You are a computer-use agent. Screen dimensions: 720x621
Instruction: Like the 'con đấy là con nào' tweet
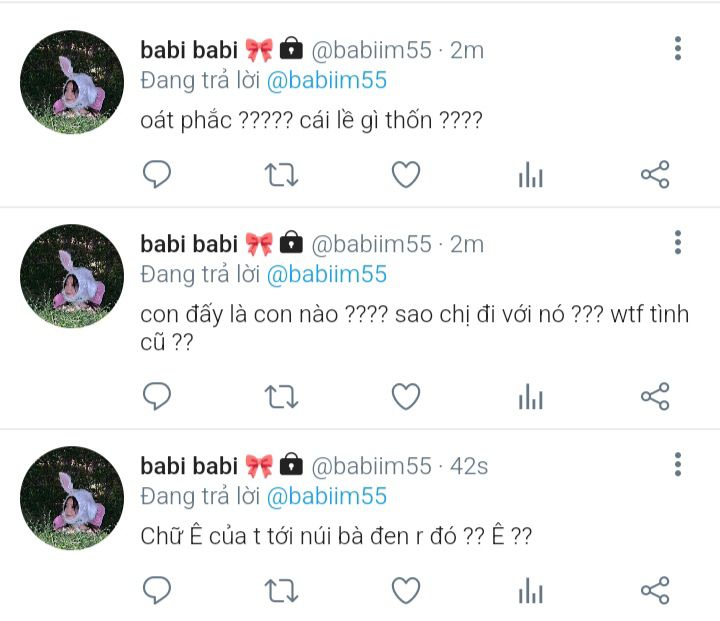pyautogui.click(x=406, y=396)
